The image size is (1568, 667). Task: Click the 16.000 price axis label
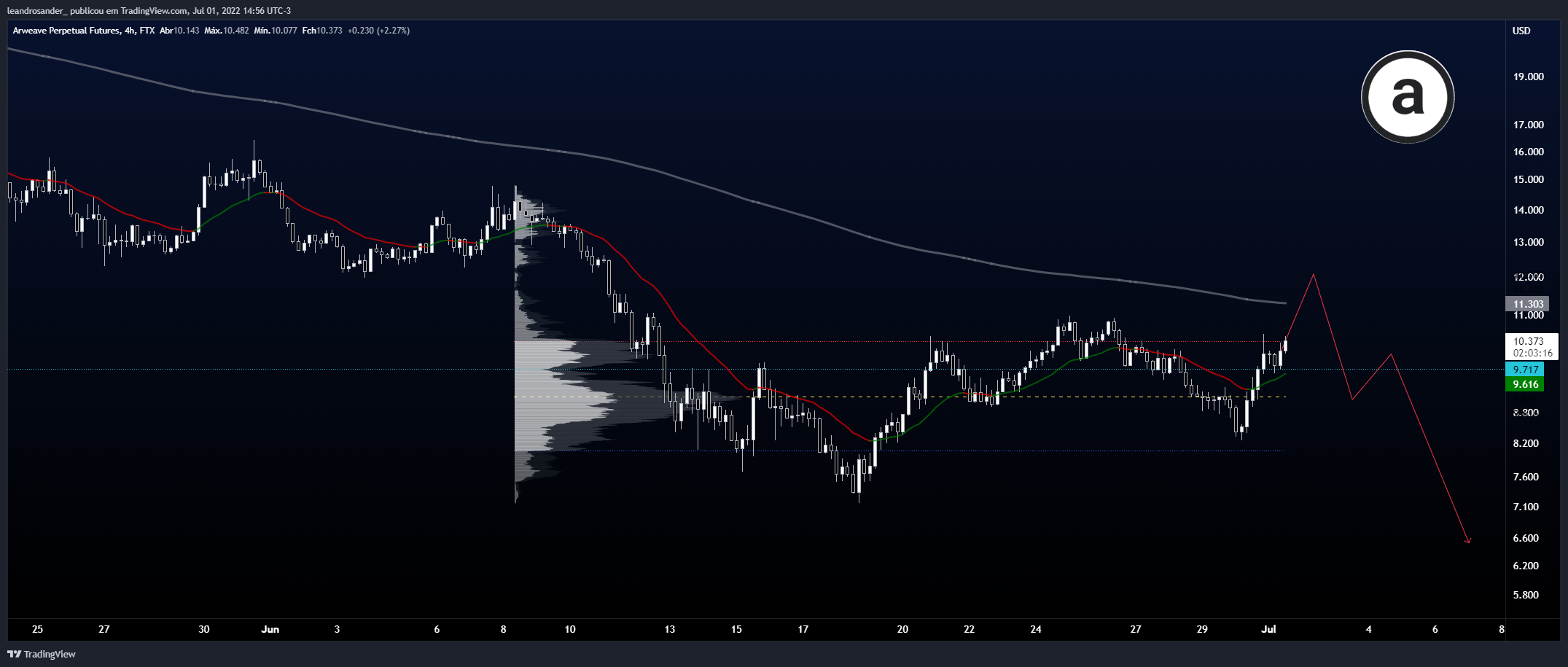click(x=1529, y=152)
